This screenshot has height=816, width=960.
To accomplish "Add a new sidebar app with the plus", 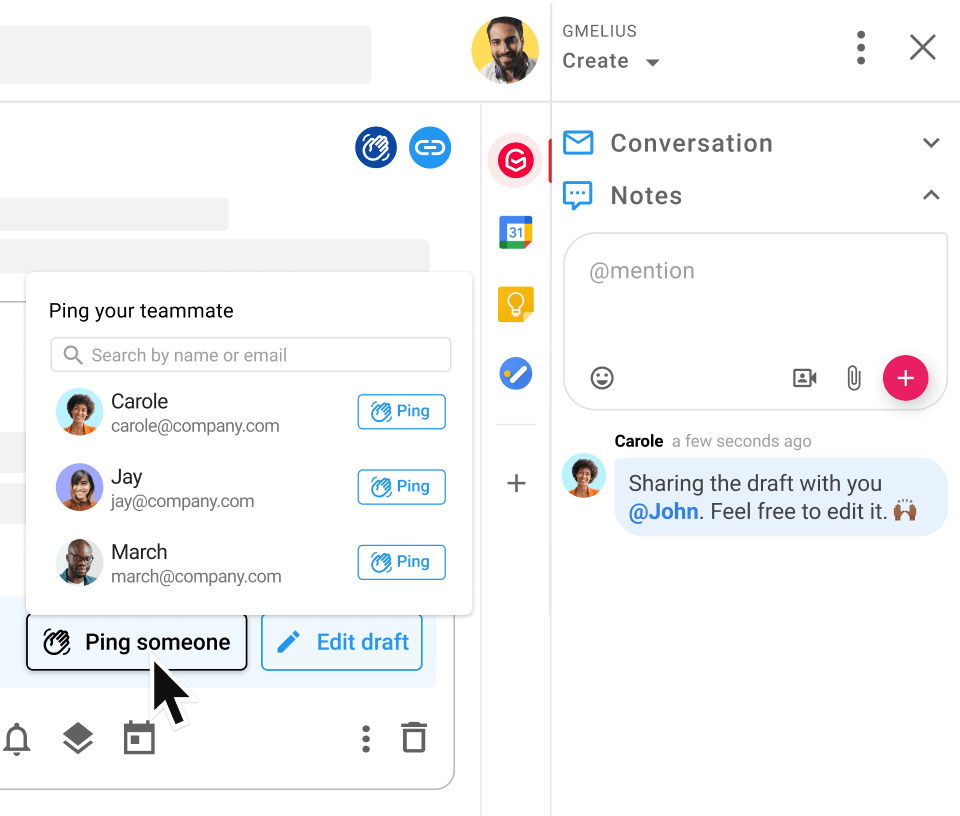I will 516,483.
